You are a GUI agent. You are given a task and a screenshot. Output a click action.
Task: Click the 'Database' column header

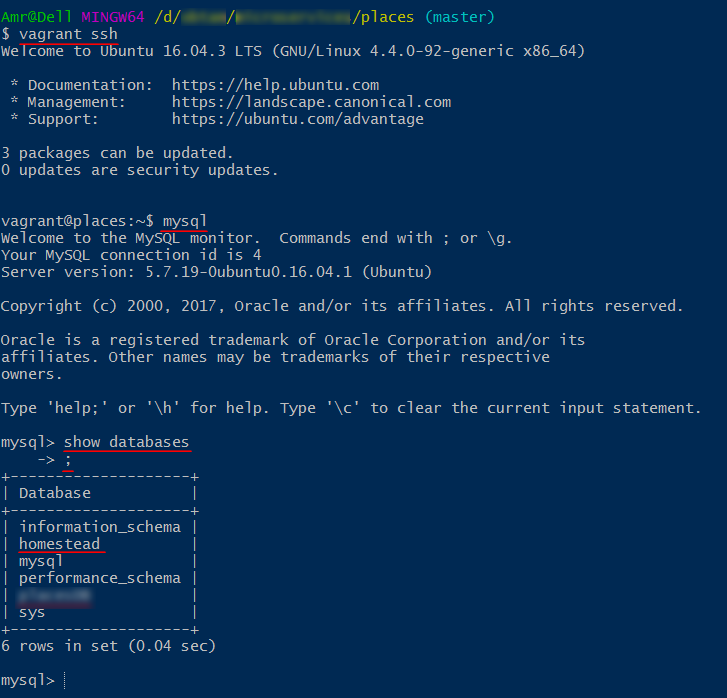pos(55,493)
